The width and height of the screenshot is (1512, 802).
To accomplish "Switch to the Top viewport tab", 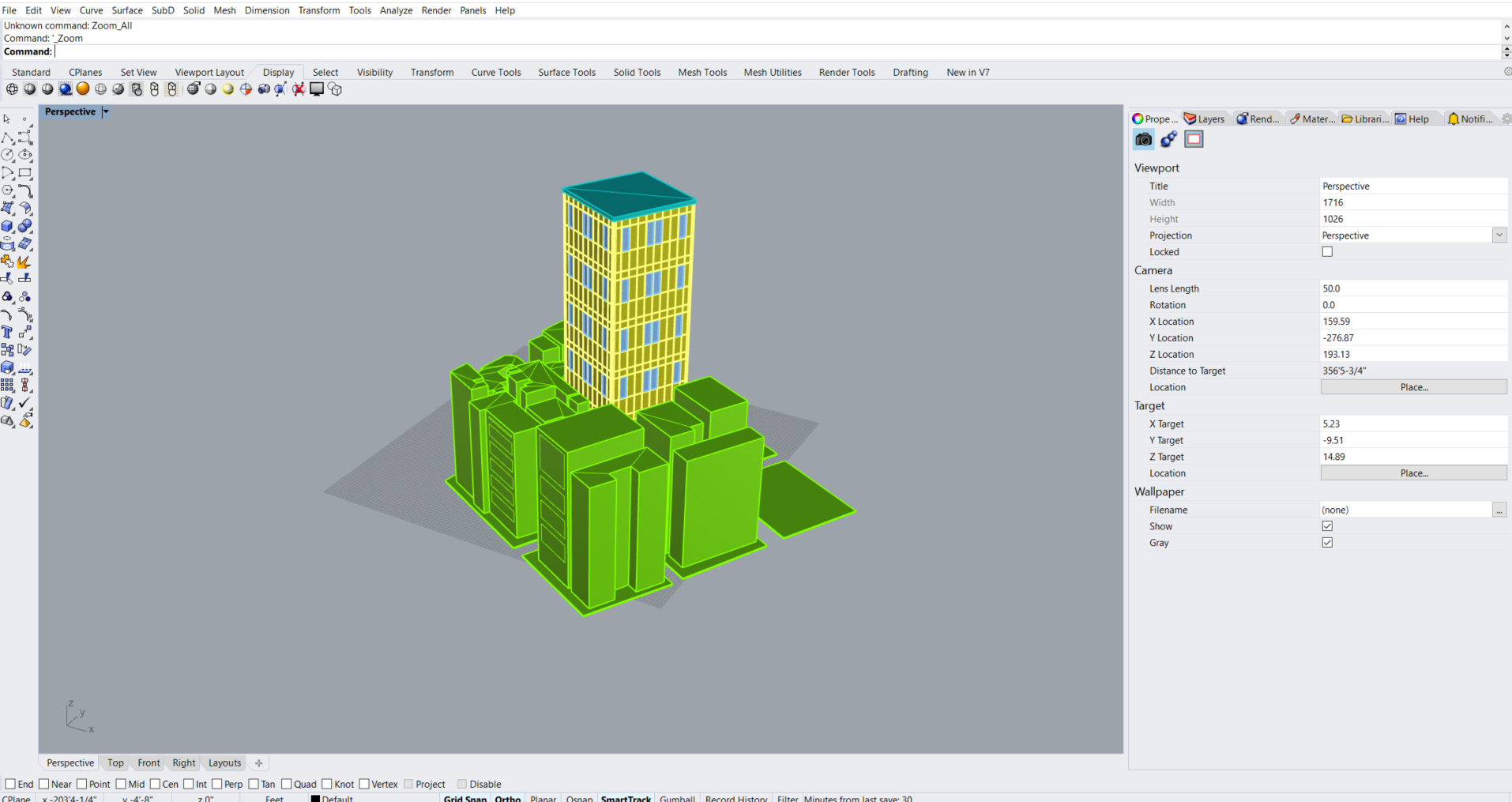I will 115,762.
